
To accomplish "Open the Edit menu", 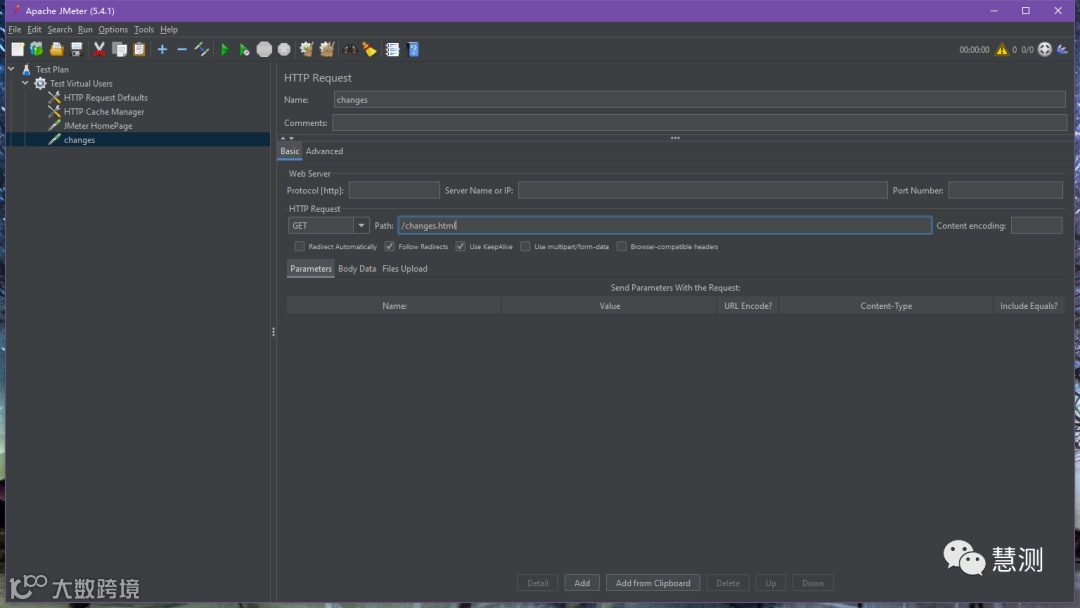I will (34, 30).
